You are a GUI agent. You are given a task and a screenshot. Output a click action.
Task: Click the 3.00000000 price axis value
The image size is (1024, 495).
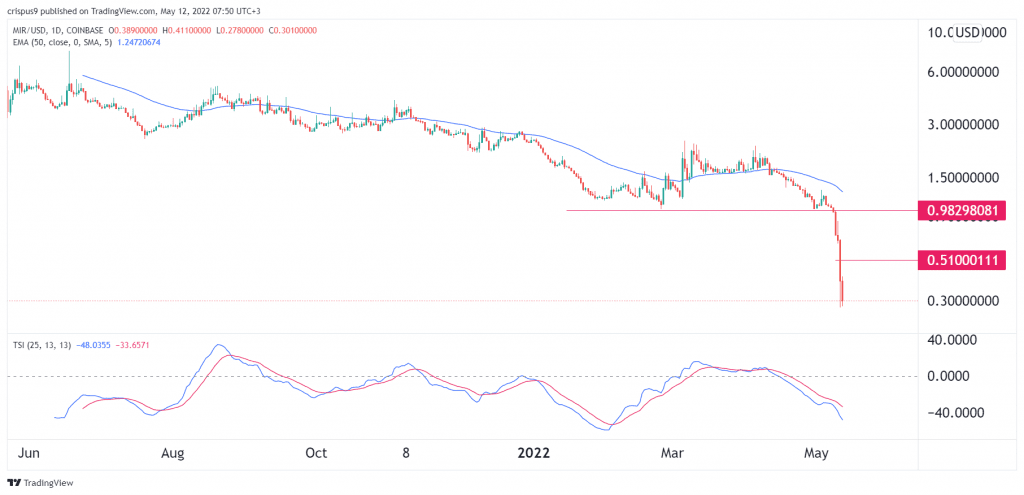[961, 125]
